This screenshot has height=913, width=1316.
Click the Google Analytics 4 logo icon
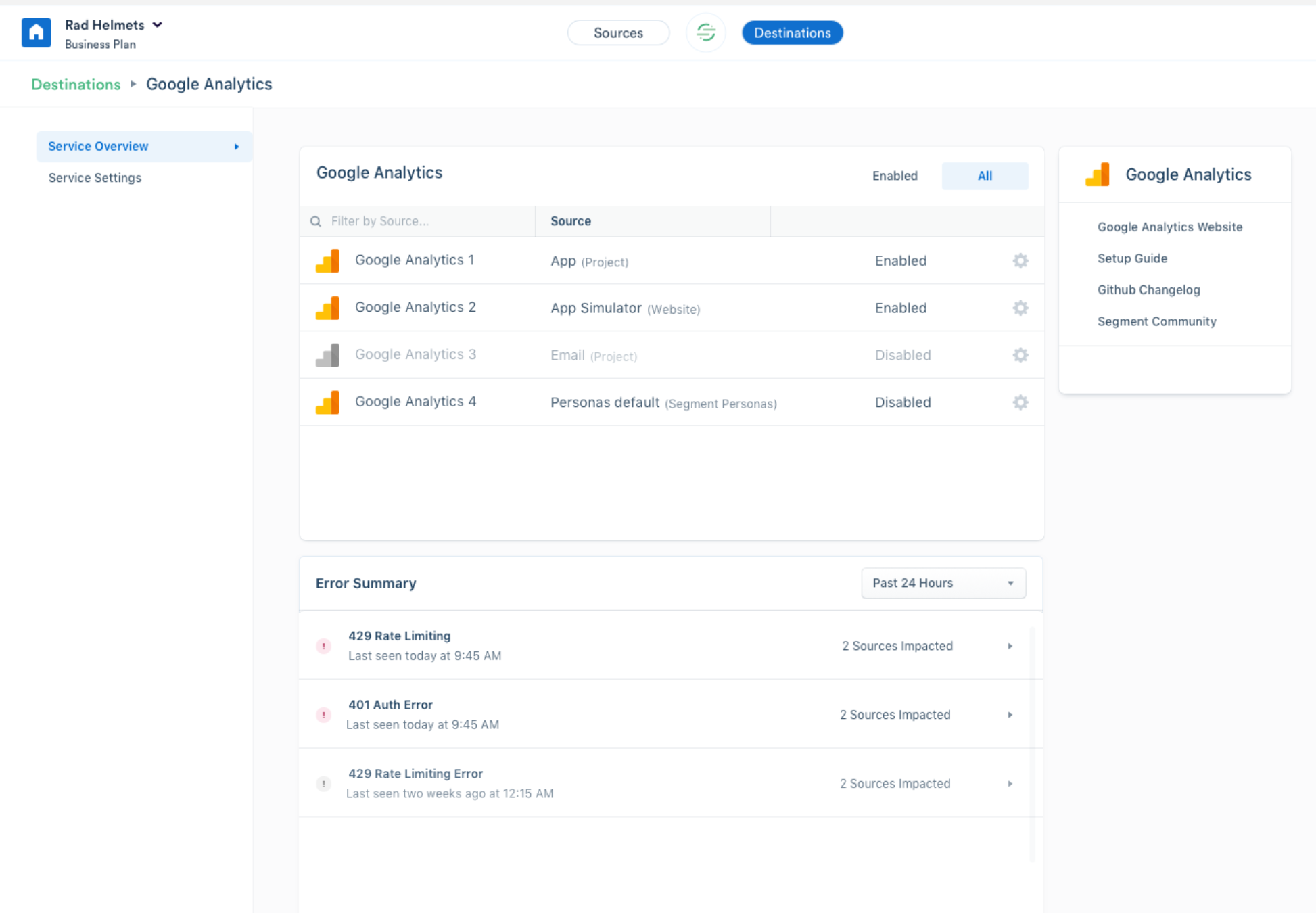point(328,403)
